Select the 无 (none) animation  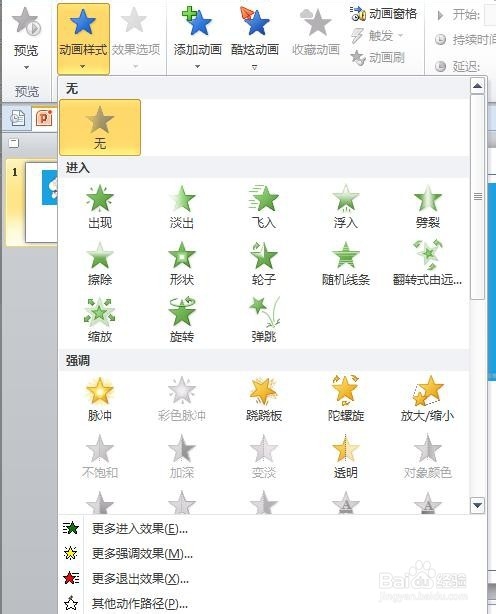tap(100, 128)
